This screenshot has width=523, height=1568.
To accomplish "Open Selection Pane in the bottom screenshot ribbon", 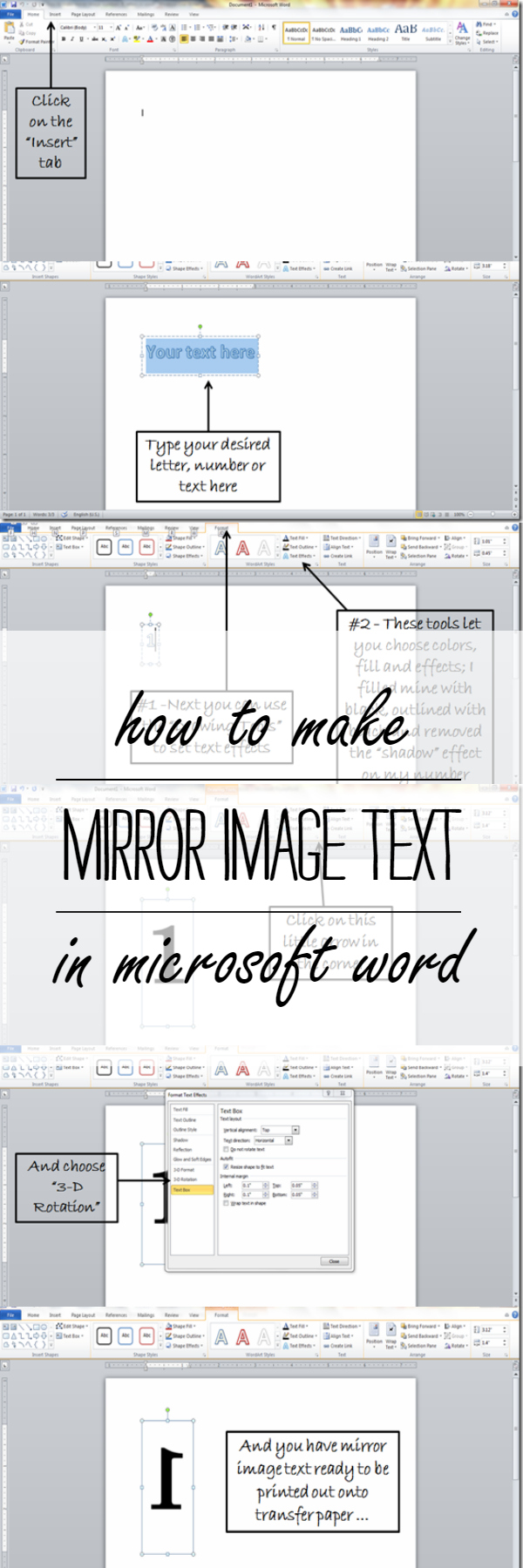I will coord(419,1346).
